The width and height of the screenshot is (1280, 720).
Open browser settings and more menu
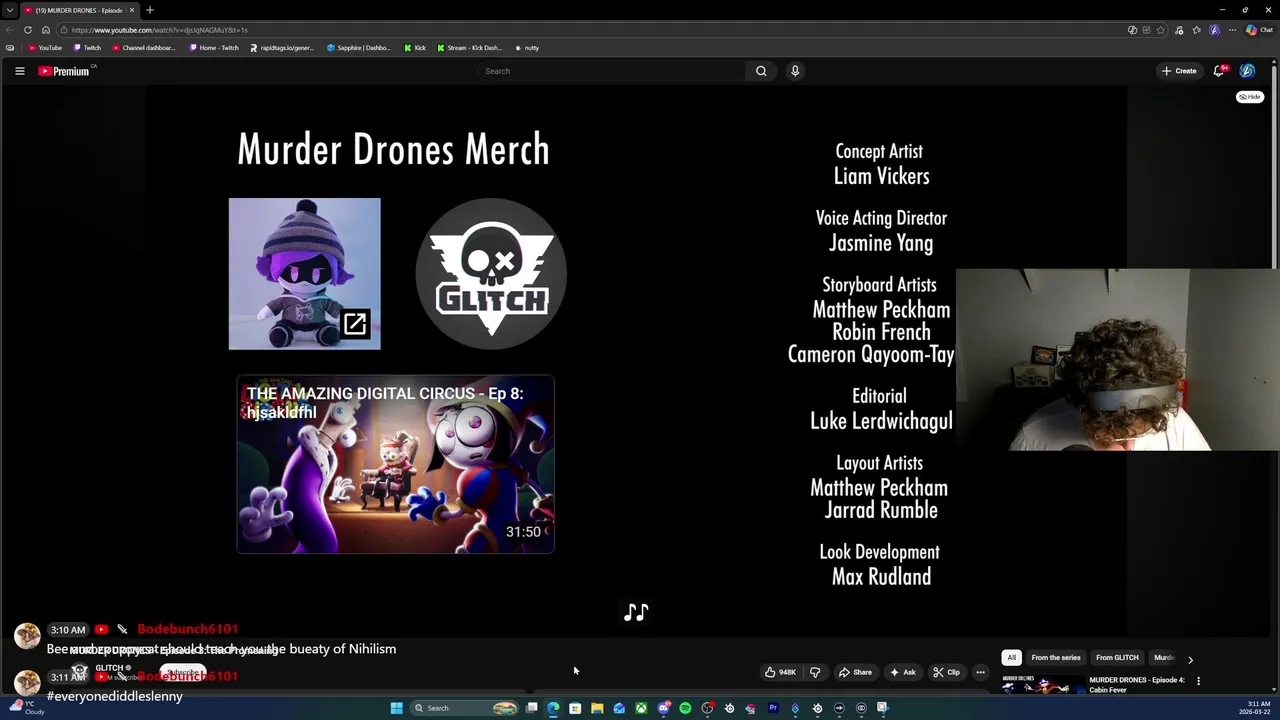(x=1233, y=30)
